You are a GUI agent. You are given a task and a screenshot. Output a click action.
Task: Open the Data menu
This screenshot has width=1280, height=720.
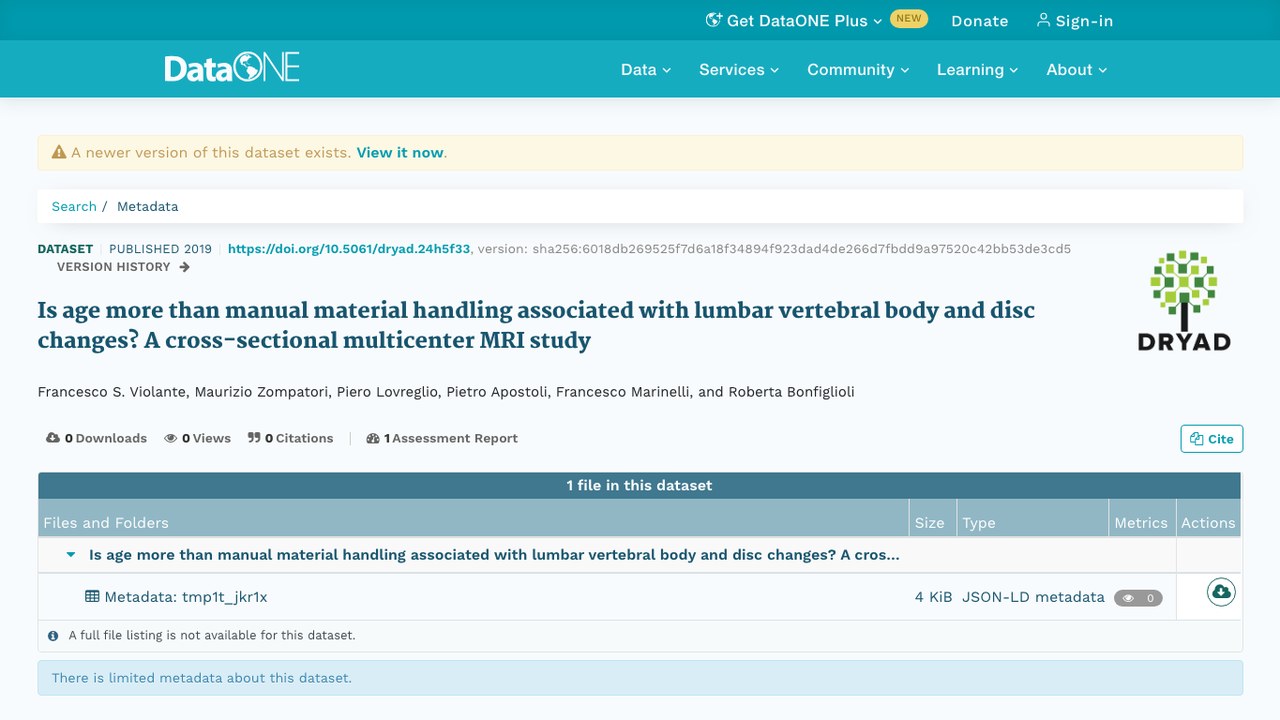(x=646, y=69)
